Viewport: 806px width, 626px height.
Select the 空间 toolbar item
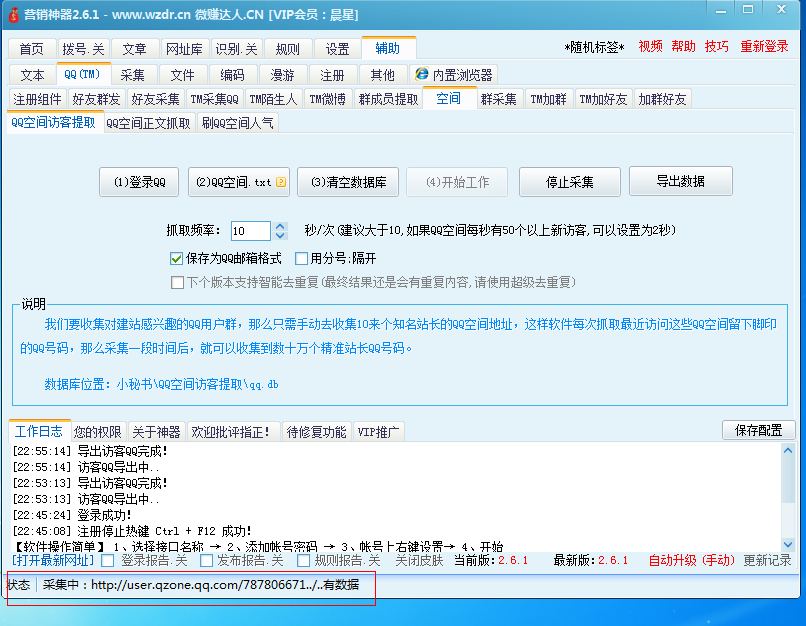click(449, 99)
